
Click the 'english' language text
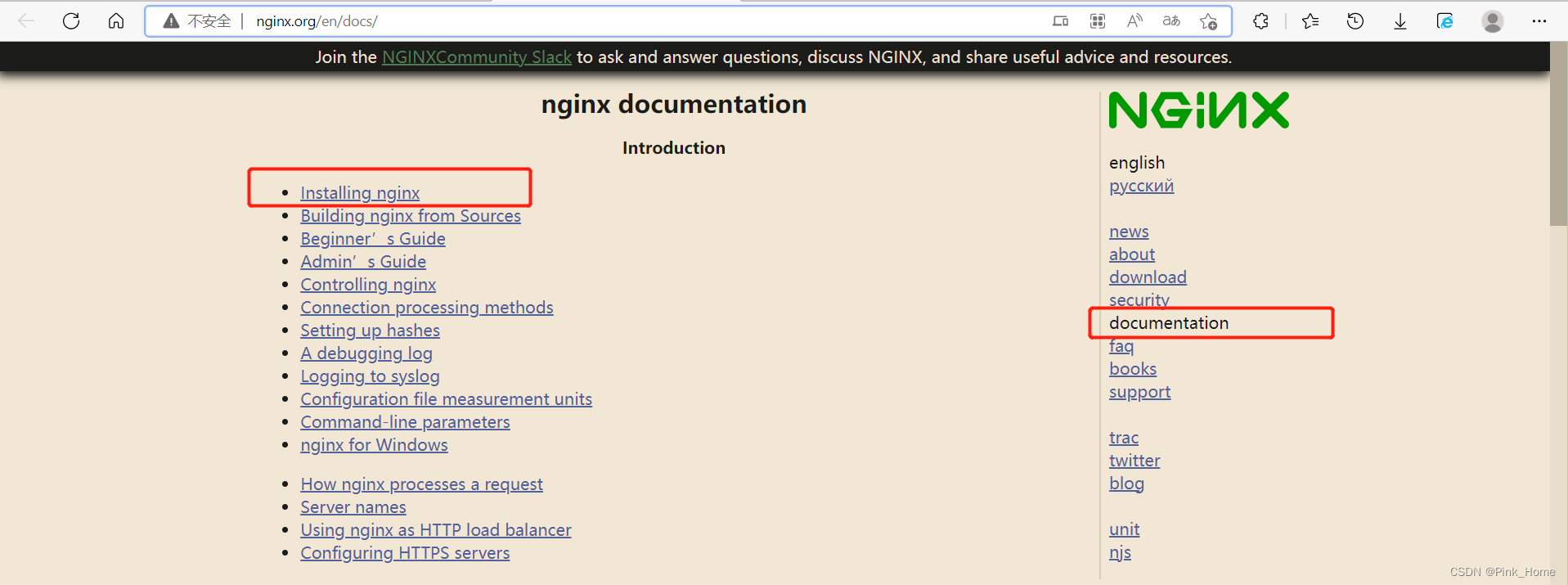(x=1137, y=163)
